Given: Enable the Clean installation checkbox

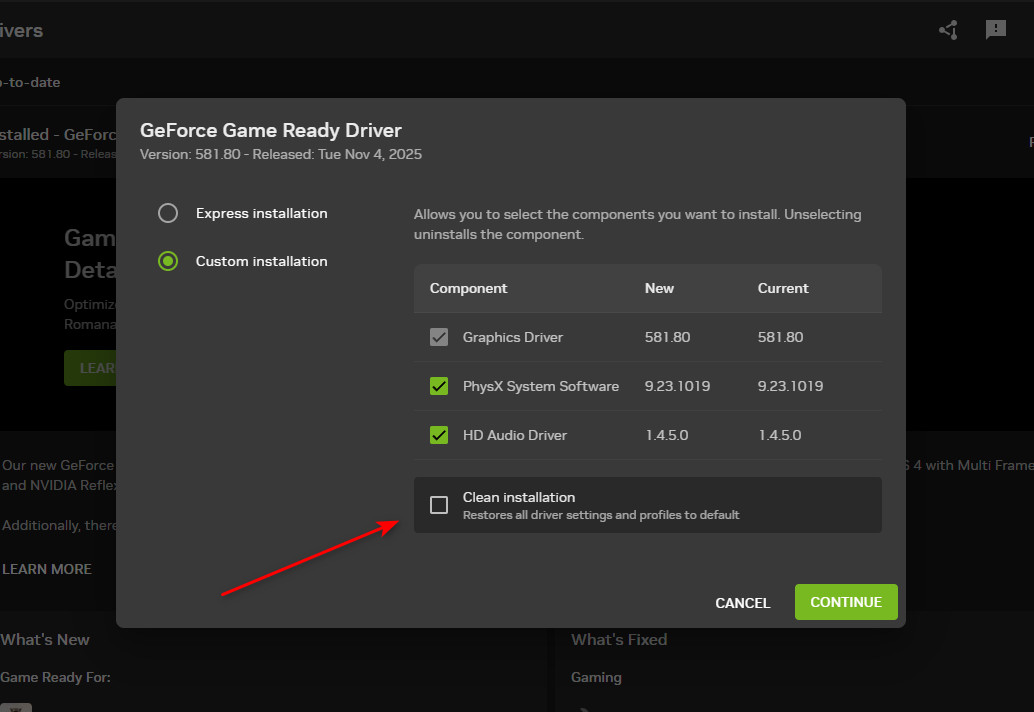Looking at the screenshot, I should (x=439, y=505).
